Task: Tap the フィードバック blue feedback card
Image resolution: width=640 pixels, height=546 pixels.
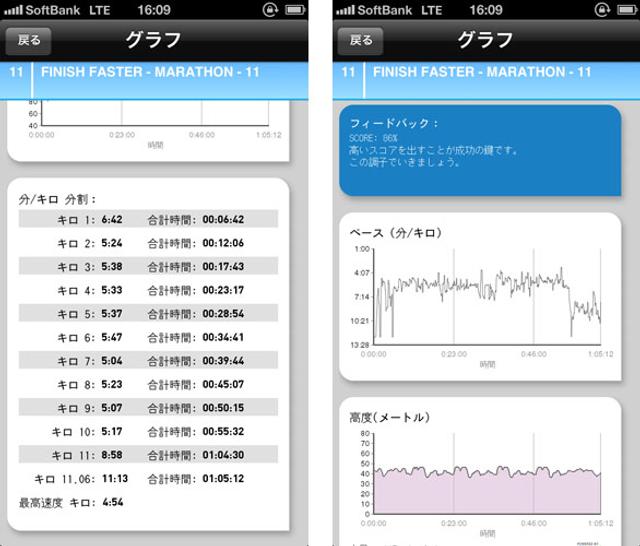Action: (480, 151)
